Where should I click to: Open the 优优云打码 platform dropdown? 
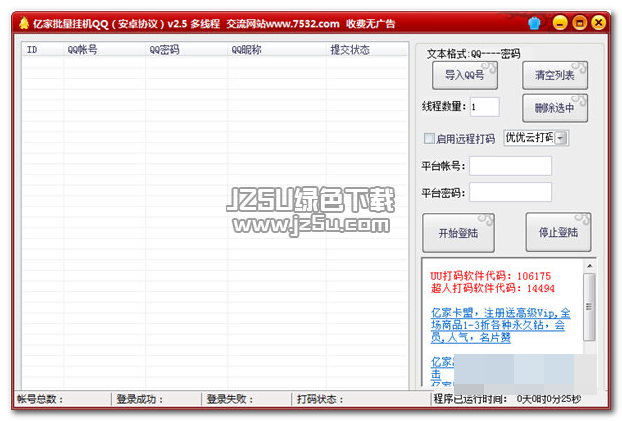(561, 138)
